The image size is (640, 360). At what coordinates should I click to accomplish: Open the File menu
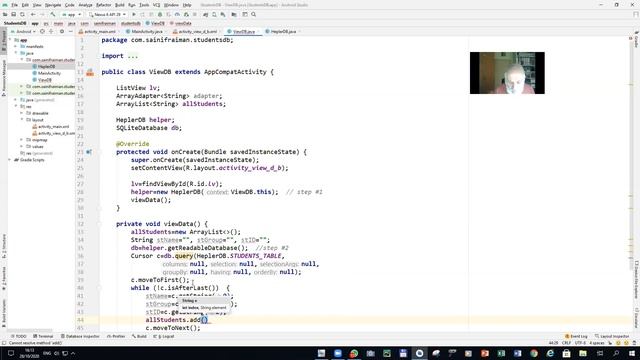coord(14,5)
